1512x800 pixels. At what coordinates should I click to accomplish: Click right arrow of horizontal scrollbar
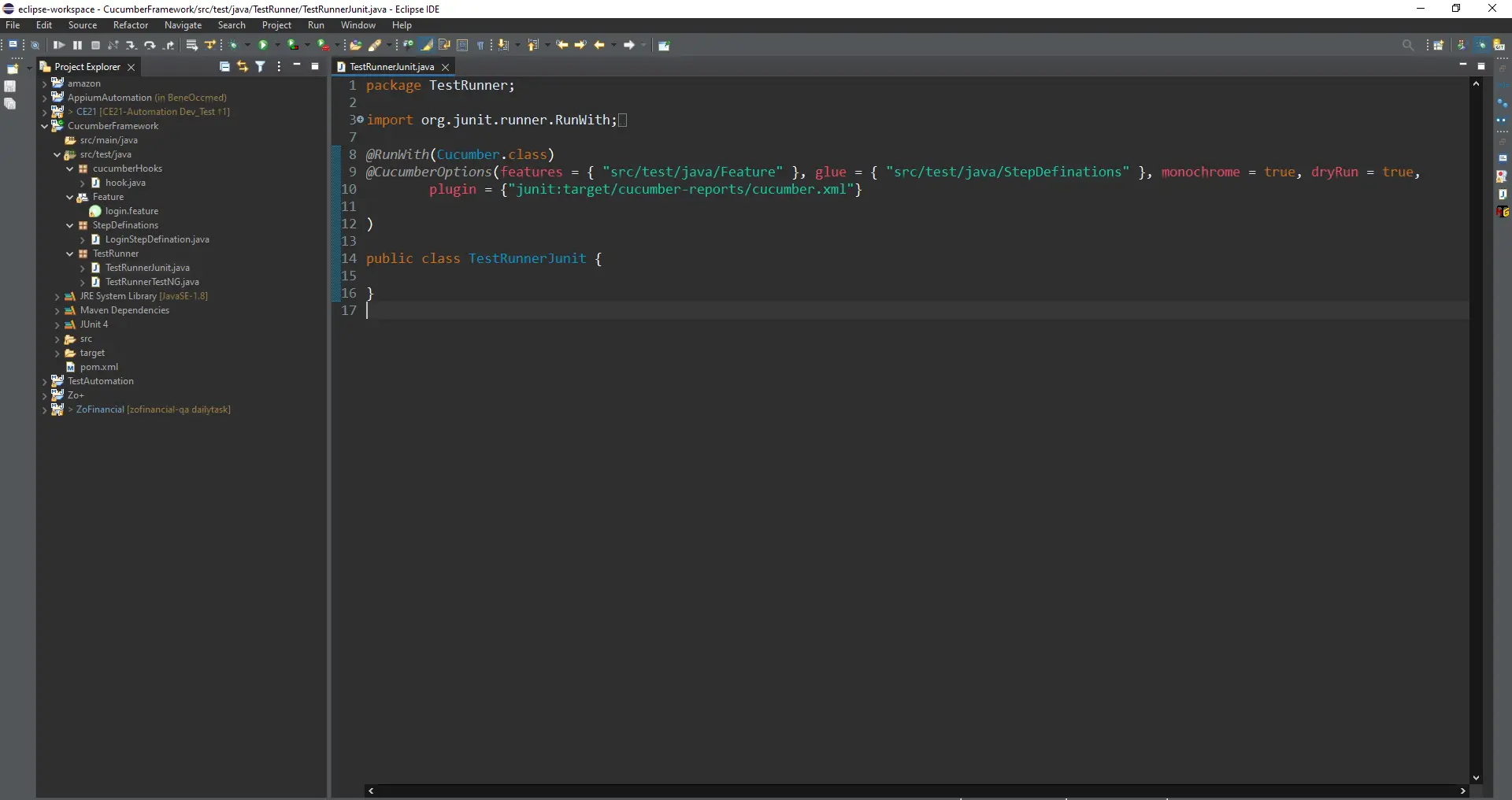(x=1462, y=791)
